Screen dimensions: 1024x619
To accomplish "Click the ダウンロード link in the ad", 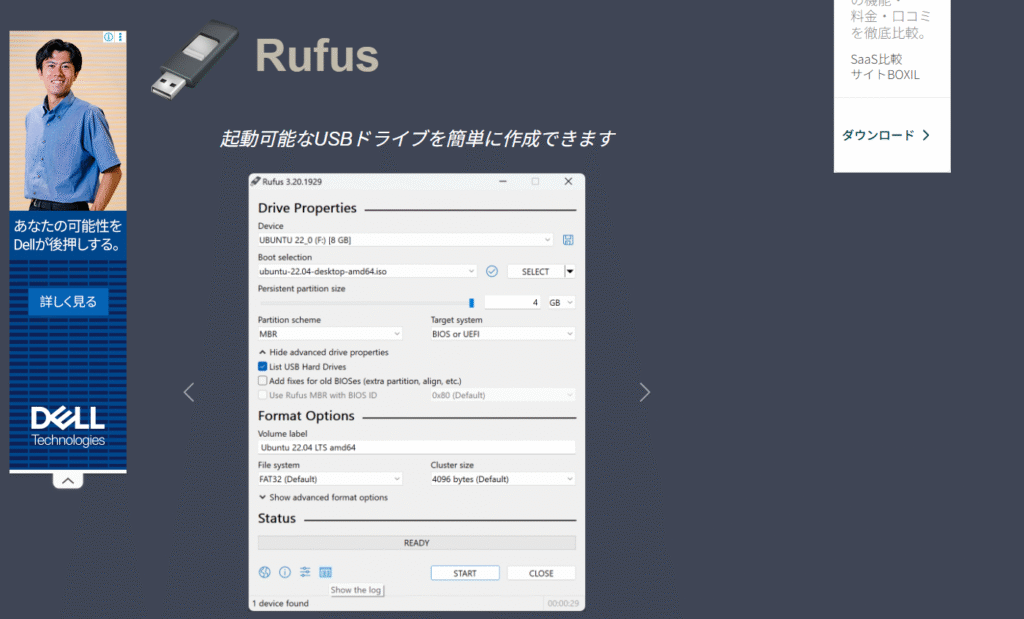I will (x=885, y=135).
